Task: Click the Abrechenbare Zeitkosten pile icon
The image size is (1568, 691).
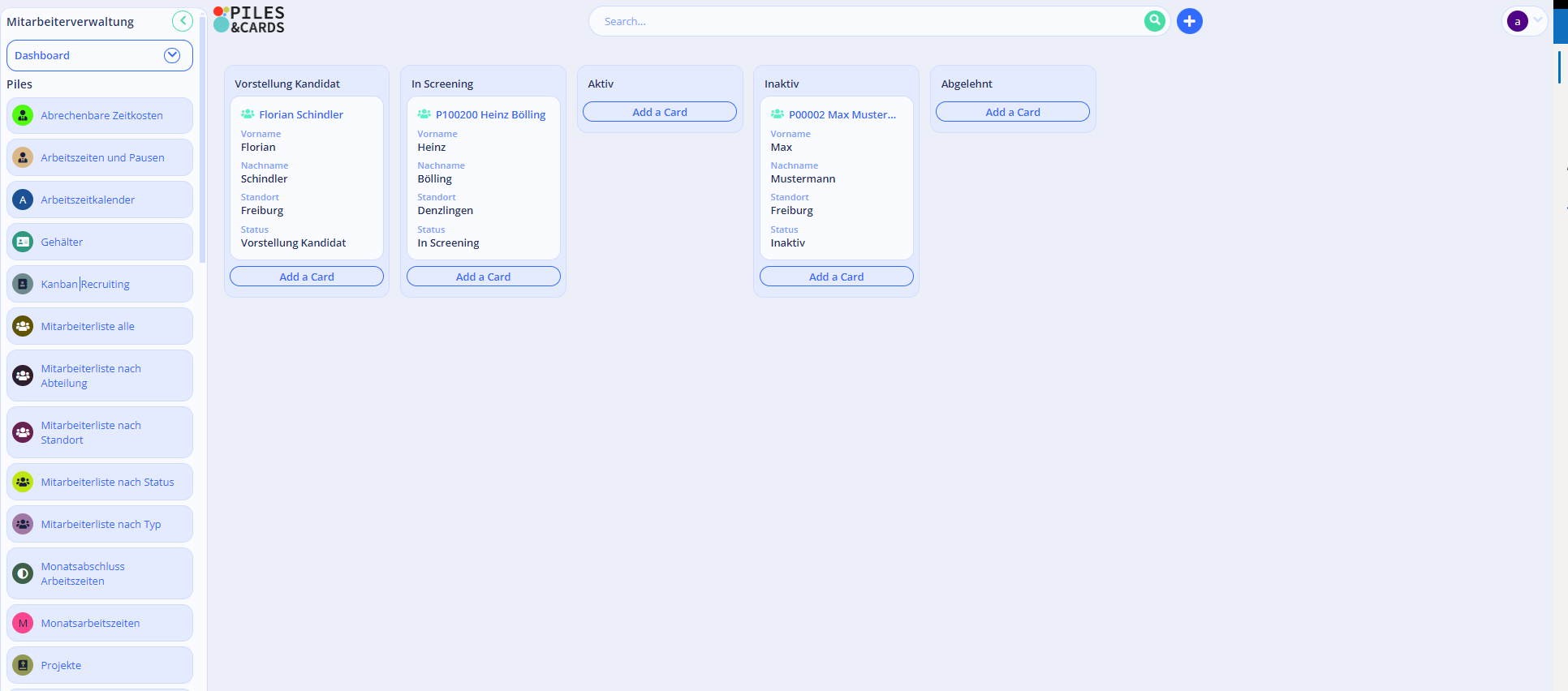Action: point(23,115)
